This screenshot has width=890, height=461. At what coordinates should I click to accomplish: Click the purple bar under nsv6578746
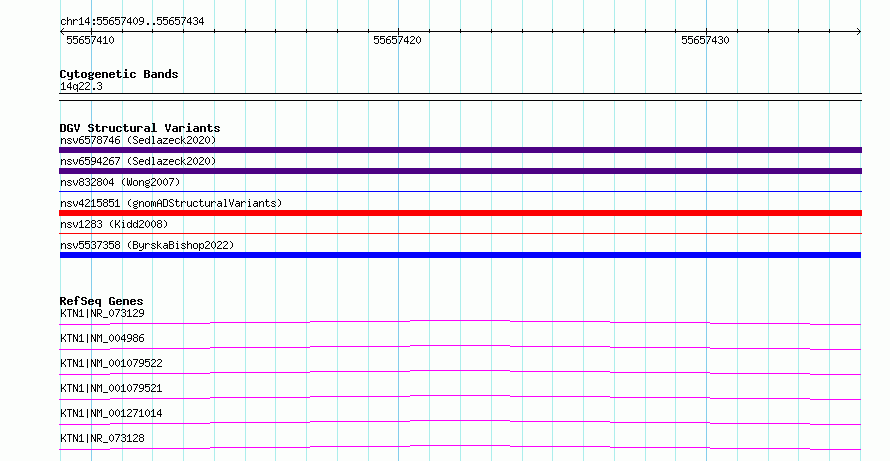pyautogui.click(x=460, y=150)
